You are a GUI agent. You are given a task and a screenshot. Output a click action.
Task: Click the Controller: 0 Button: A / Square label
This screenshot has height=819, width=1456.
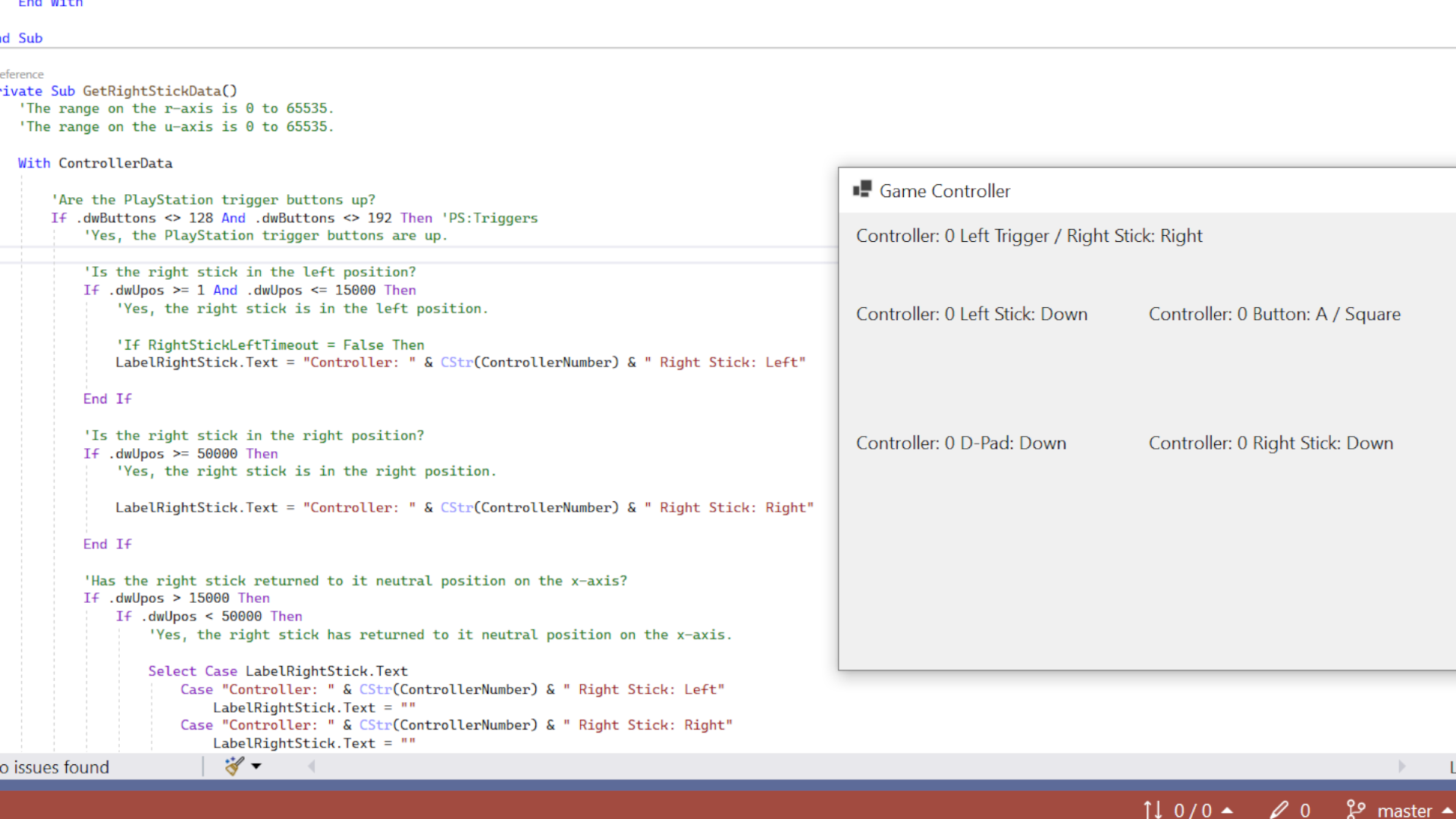coord(1275,313)
